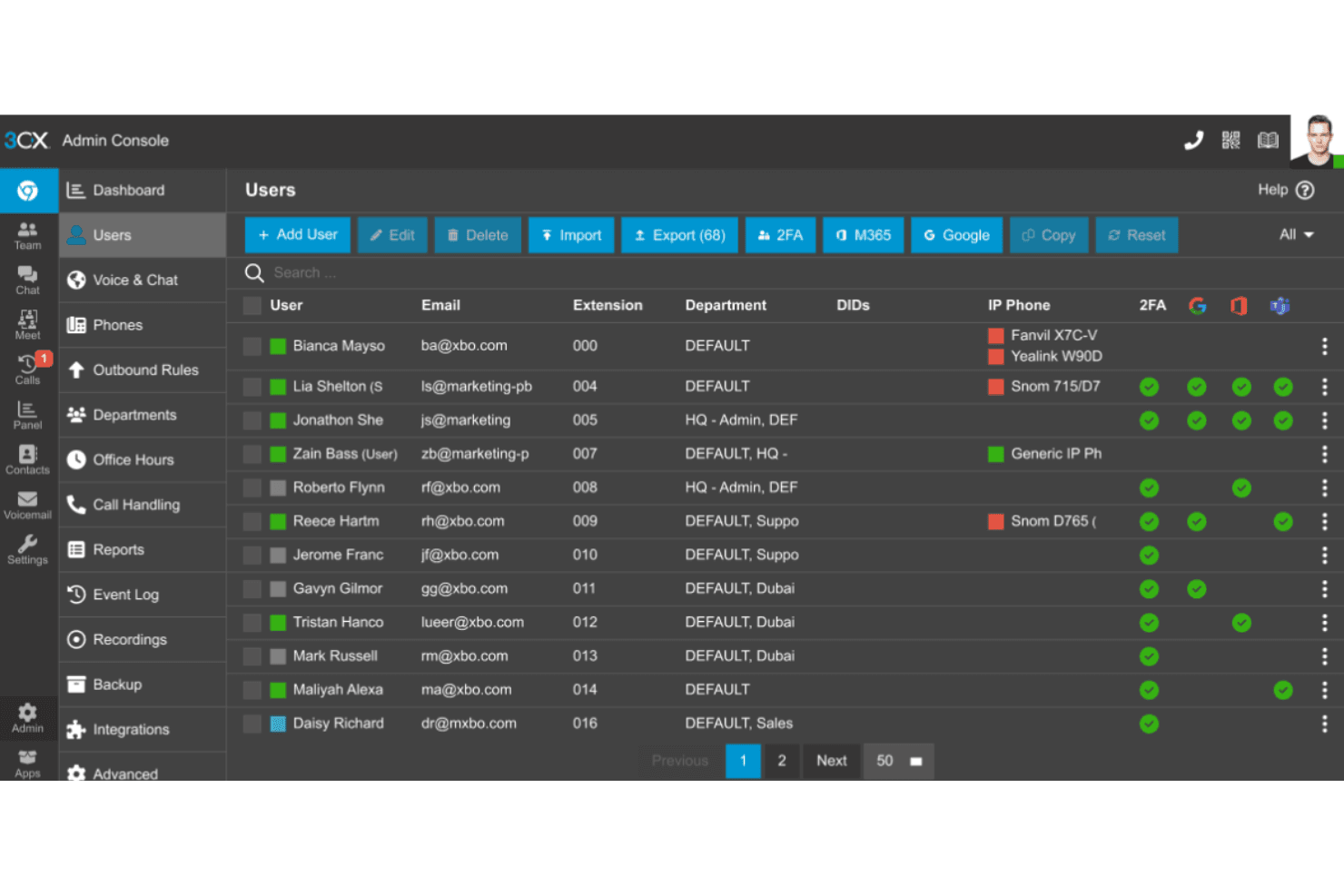
Task: Click the Microsoft 365 column header icon
Action: [1239, 306]
